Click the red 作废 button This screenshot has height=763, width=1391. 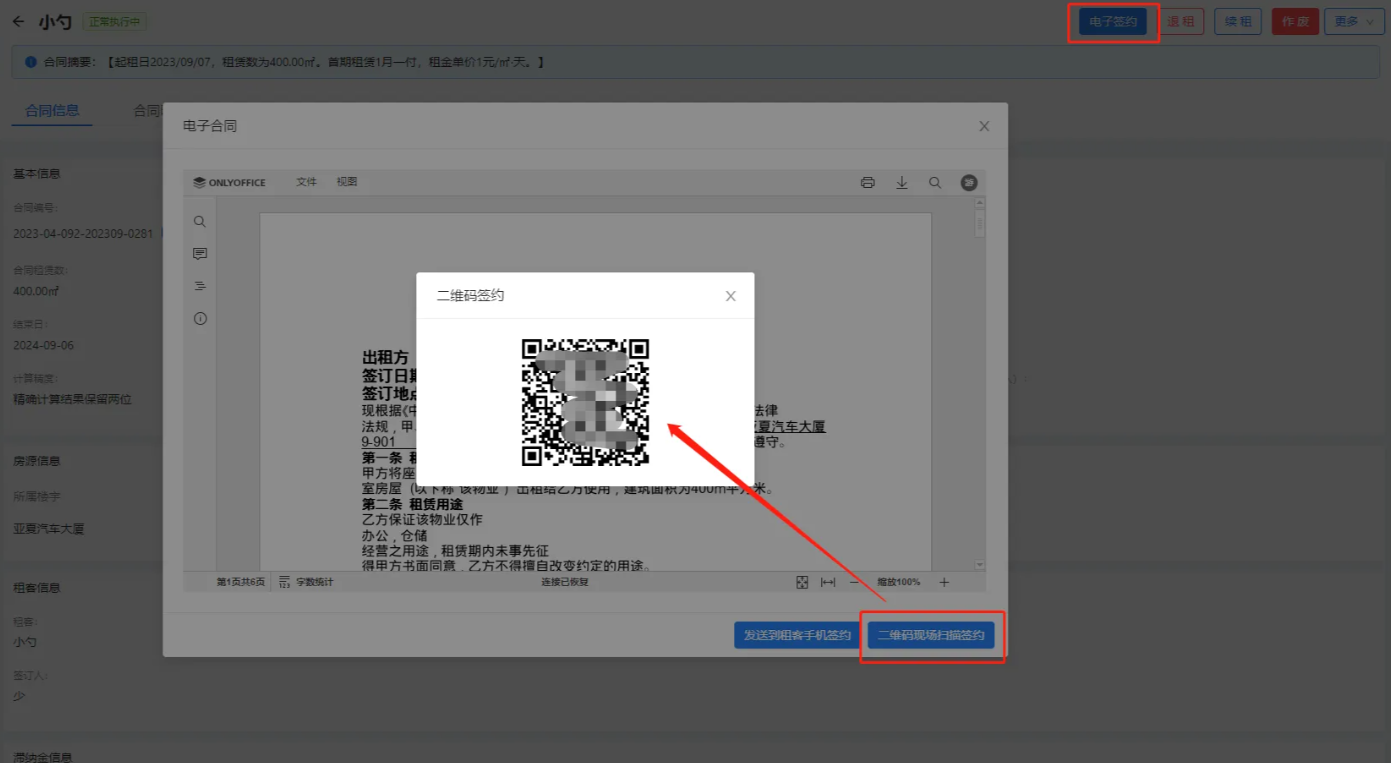[1295, 22]
